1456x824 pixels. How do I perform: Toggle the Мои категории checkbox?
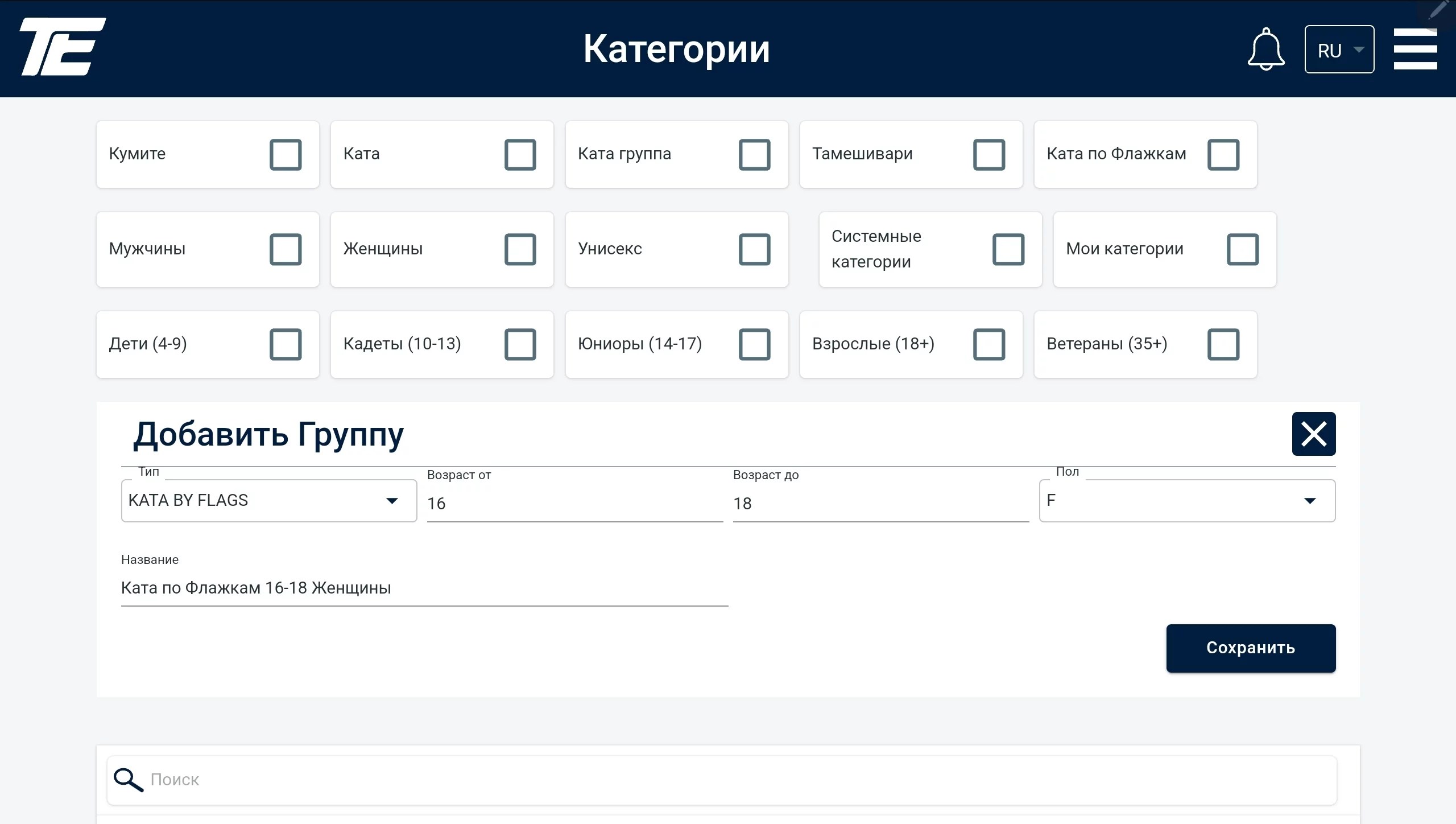(x=1243, y=249)
